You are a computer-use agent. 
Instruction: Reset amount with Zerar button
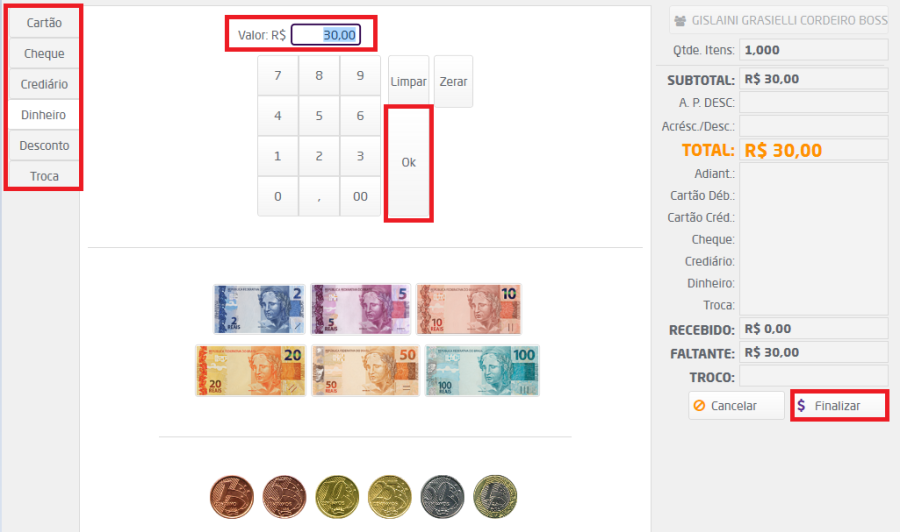tap(453, 81)
